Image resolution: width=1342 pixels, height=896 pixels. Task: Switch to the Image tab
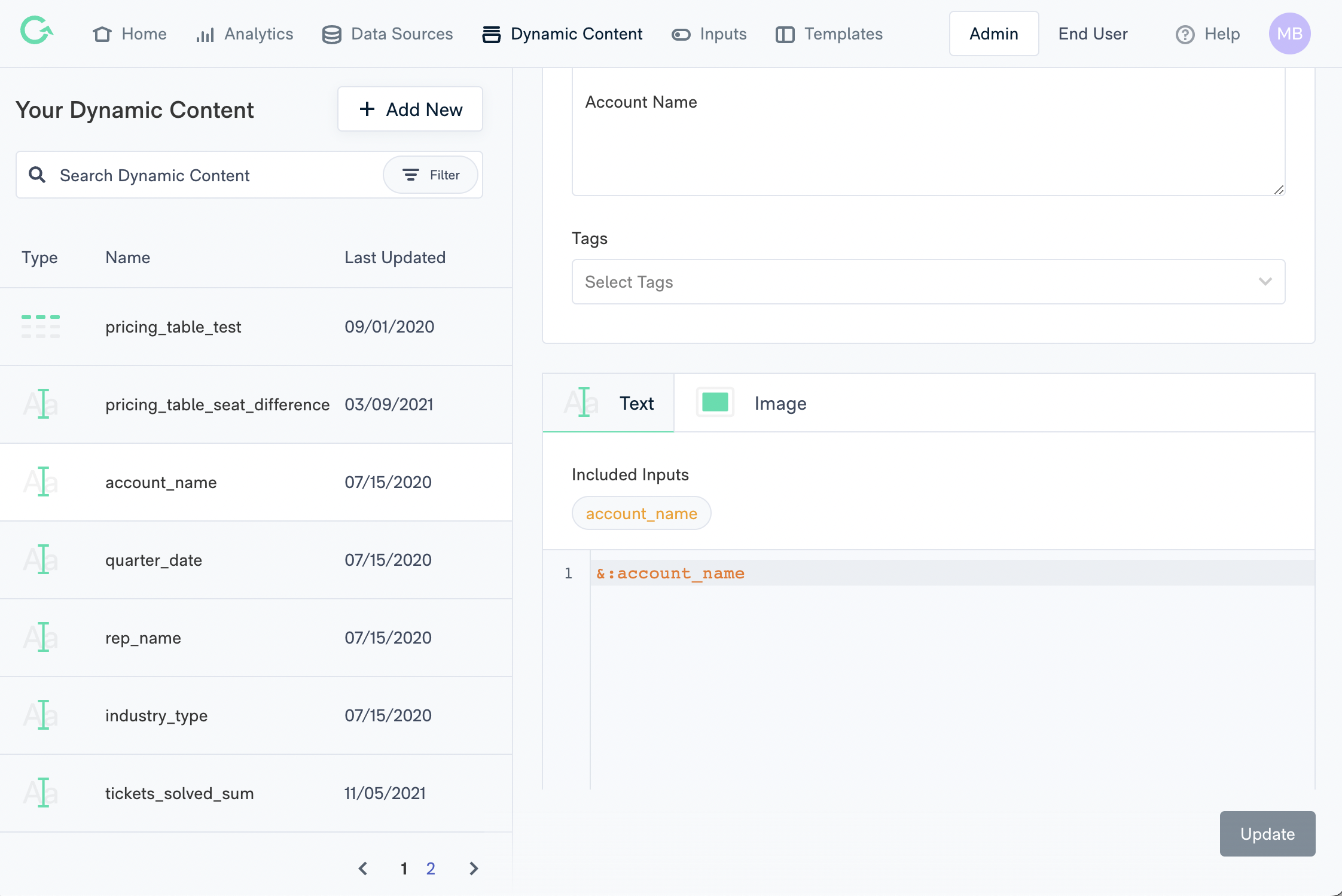780,403
